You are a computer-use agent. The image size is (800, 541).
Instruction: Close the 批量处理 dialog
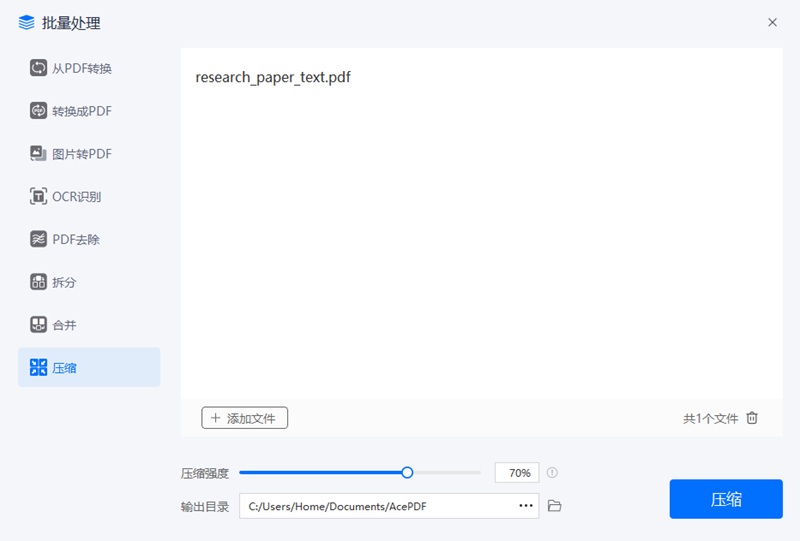[772, 22]
